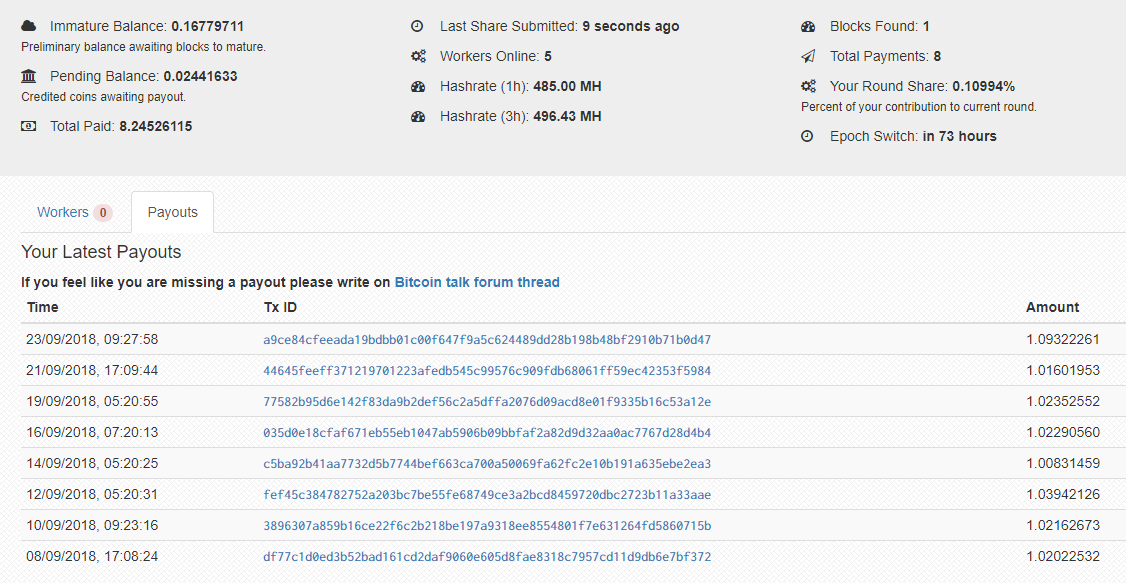The image size is (1126, 583).
Task: Click the clock icon by Last Share Submitted
Action: 417,27
